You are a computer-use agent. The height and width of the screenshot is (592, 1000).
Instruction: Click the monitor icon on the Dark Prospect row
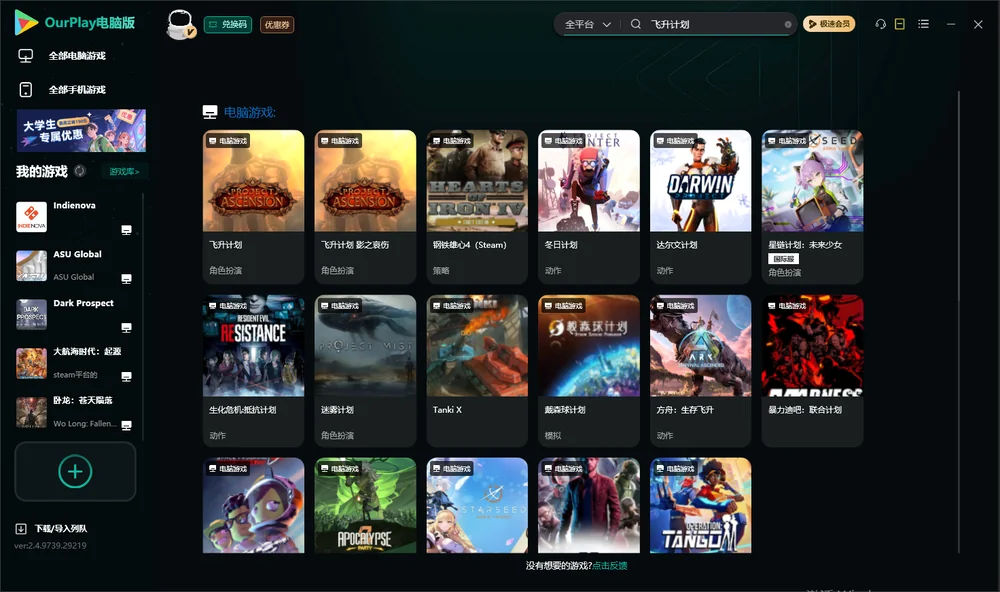[x=126, y=328]
